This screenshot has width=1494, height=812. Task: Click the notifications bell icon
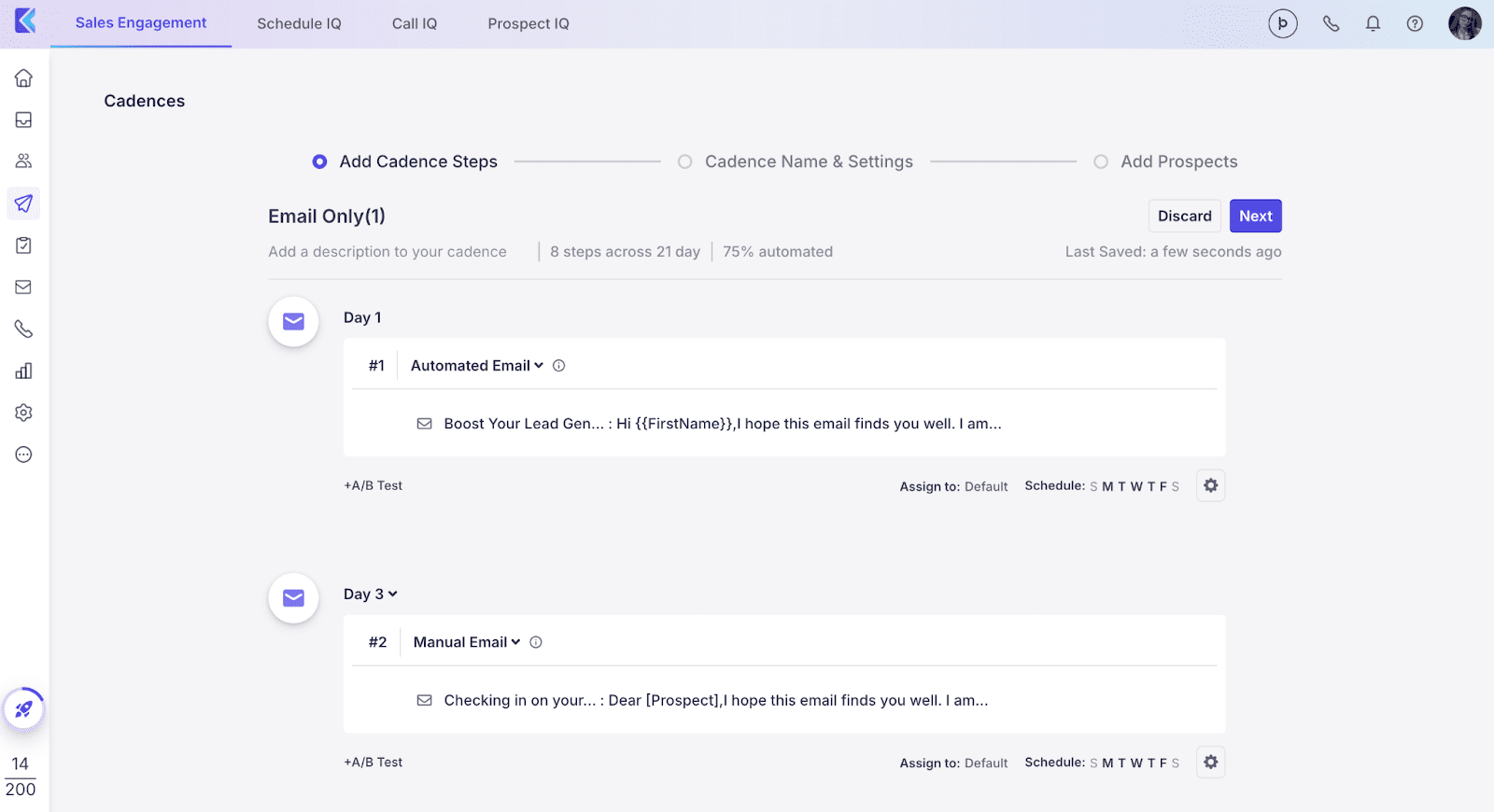[x=1373, y=24]
